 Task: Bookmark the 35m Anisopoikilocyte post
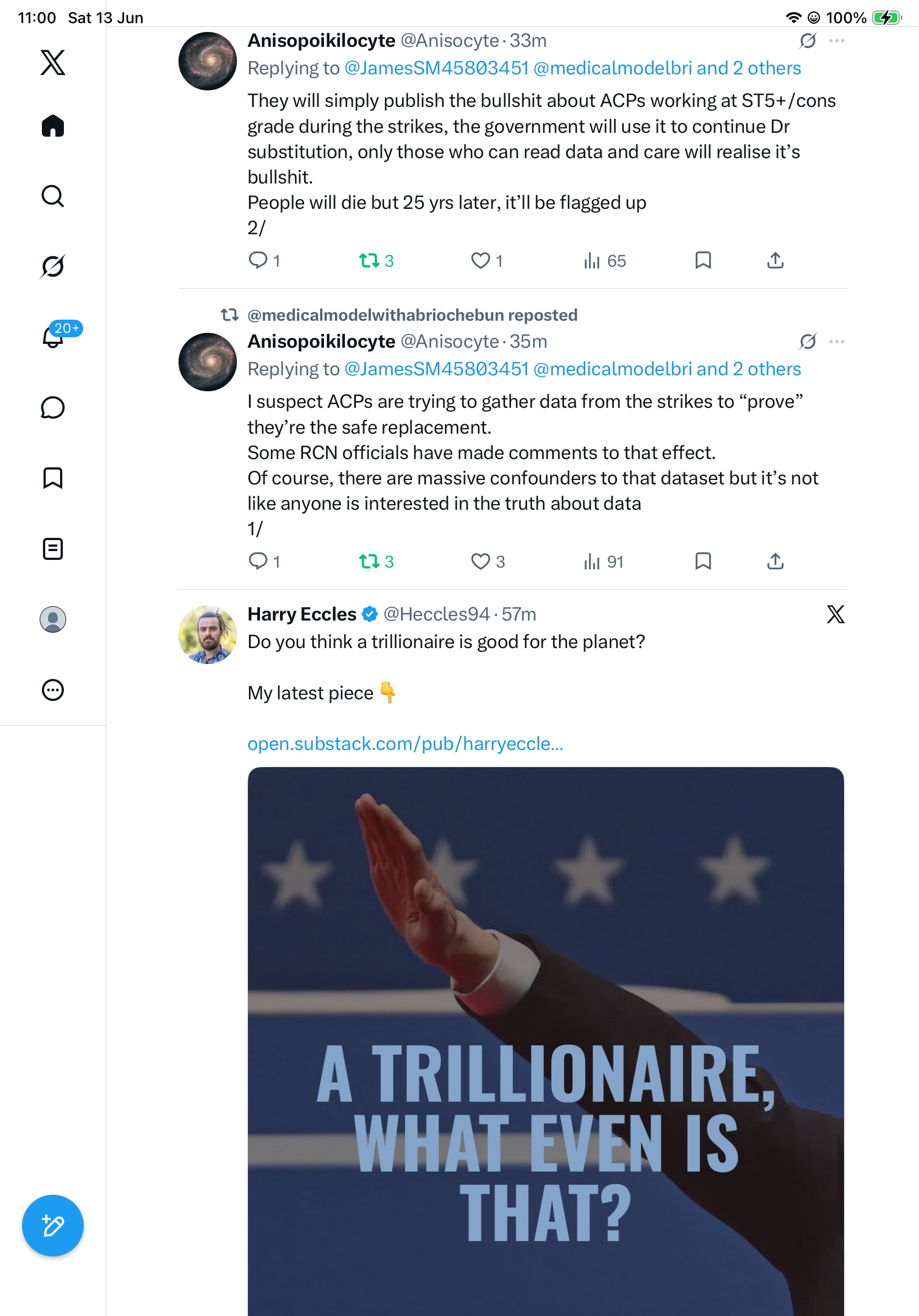click(703, 561)
